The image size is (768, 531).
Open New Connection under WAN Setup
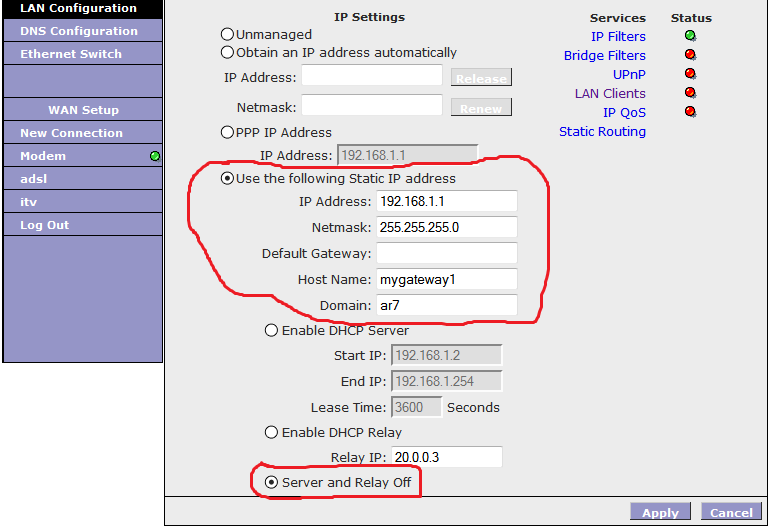[x=82, y=133]
